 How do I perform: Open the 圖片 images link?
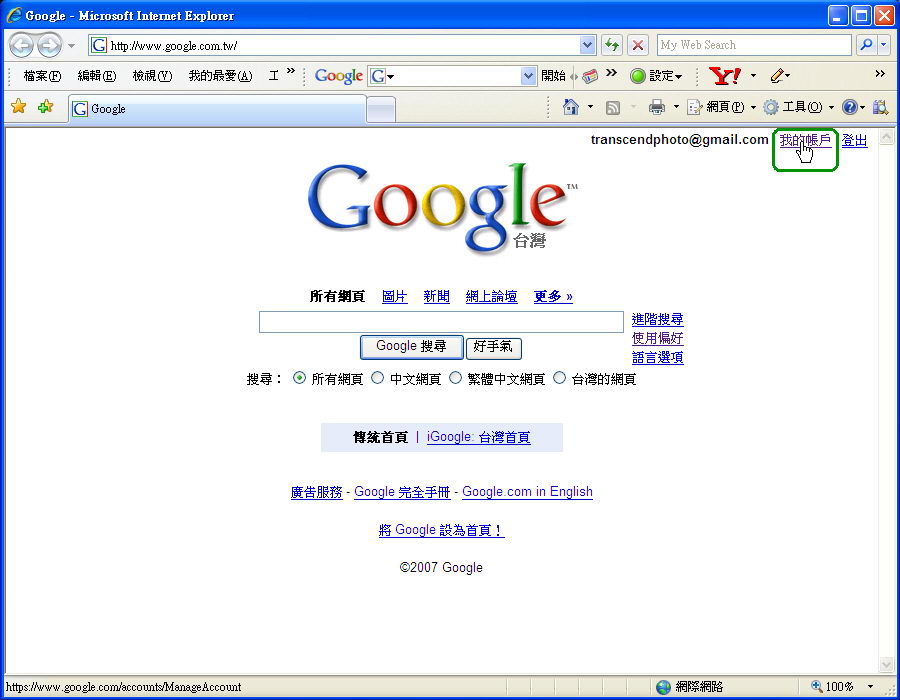click(x=395, y=297)
